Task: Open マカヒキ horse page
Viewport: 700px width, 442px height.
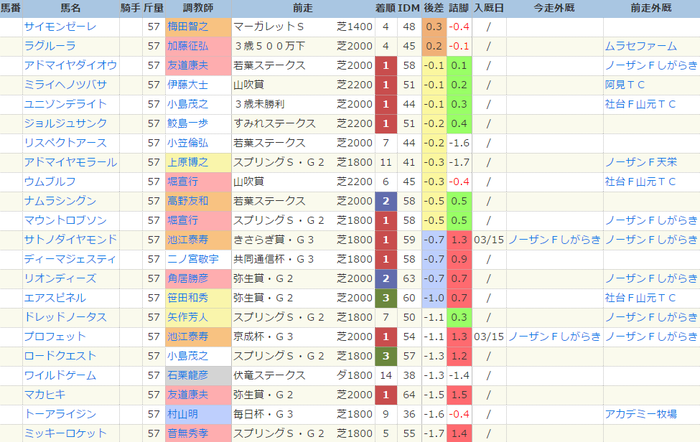Action: pos(45,395)
